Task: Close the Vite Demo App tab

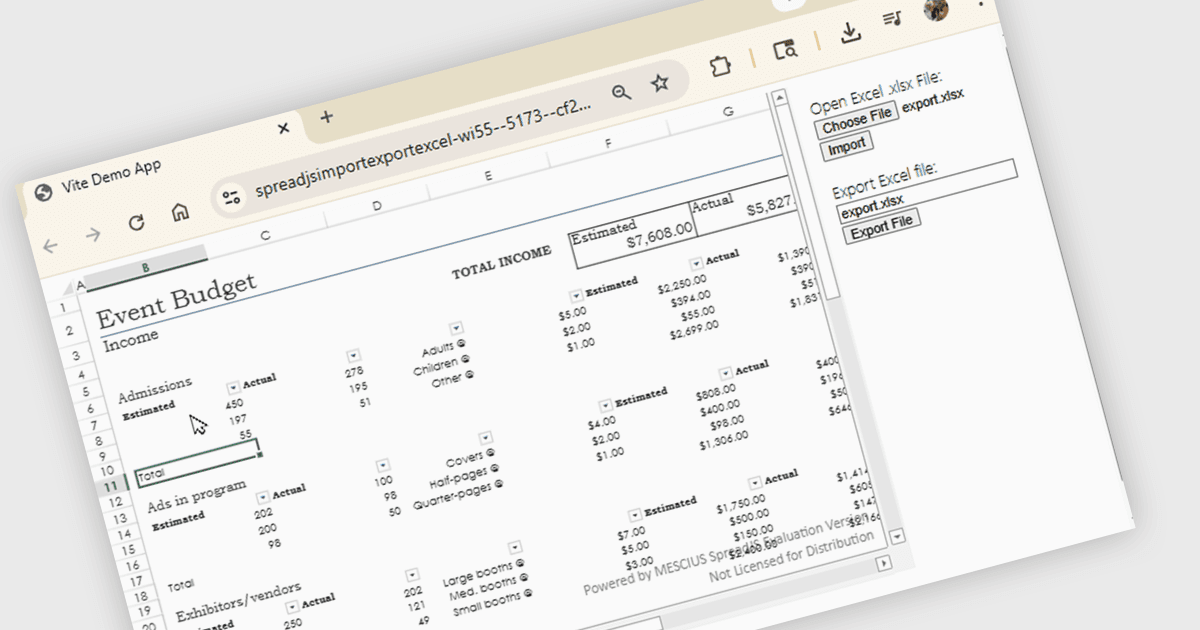Action: point(283,128)
